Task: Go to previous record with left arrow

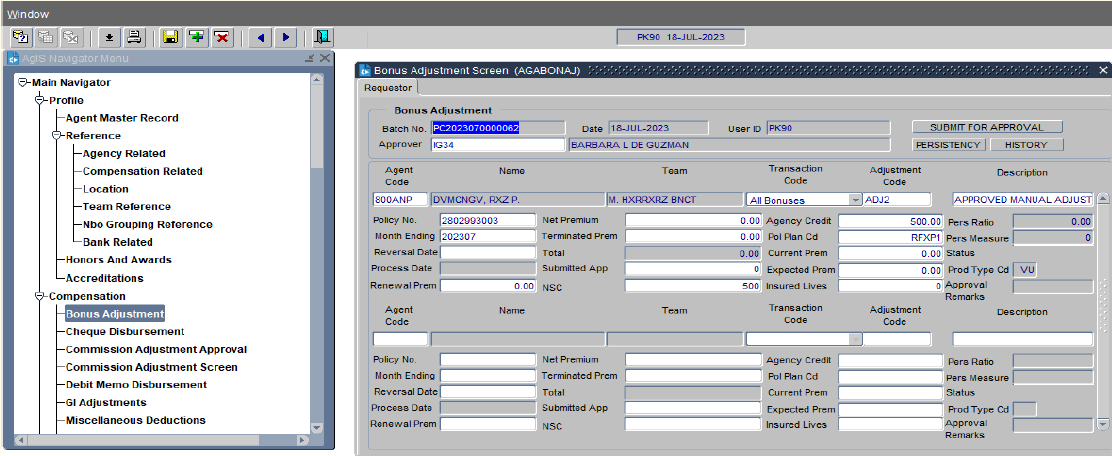Action: [x=261, y=37]
